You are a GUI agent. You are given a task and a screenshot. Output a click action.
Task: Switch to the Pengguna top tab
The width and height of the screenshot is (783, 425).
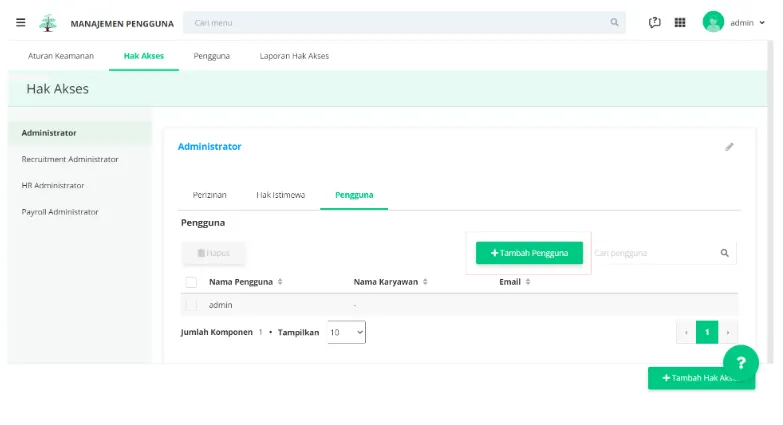click(x=211, y=56)
